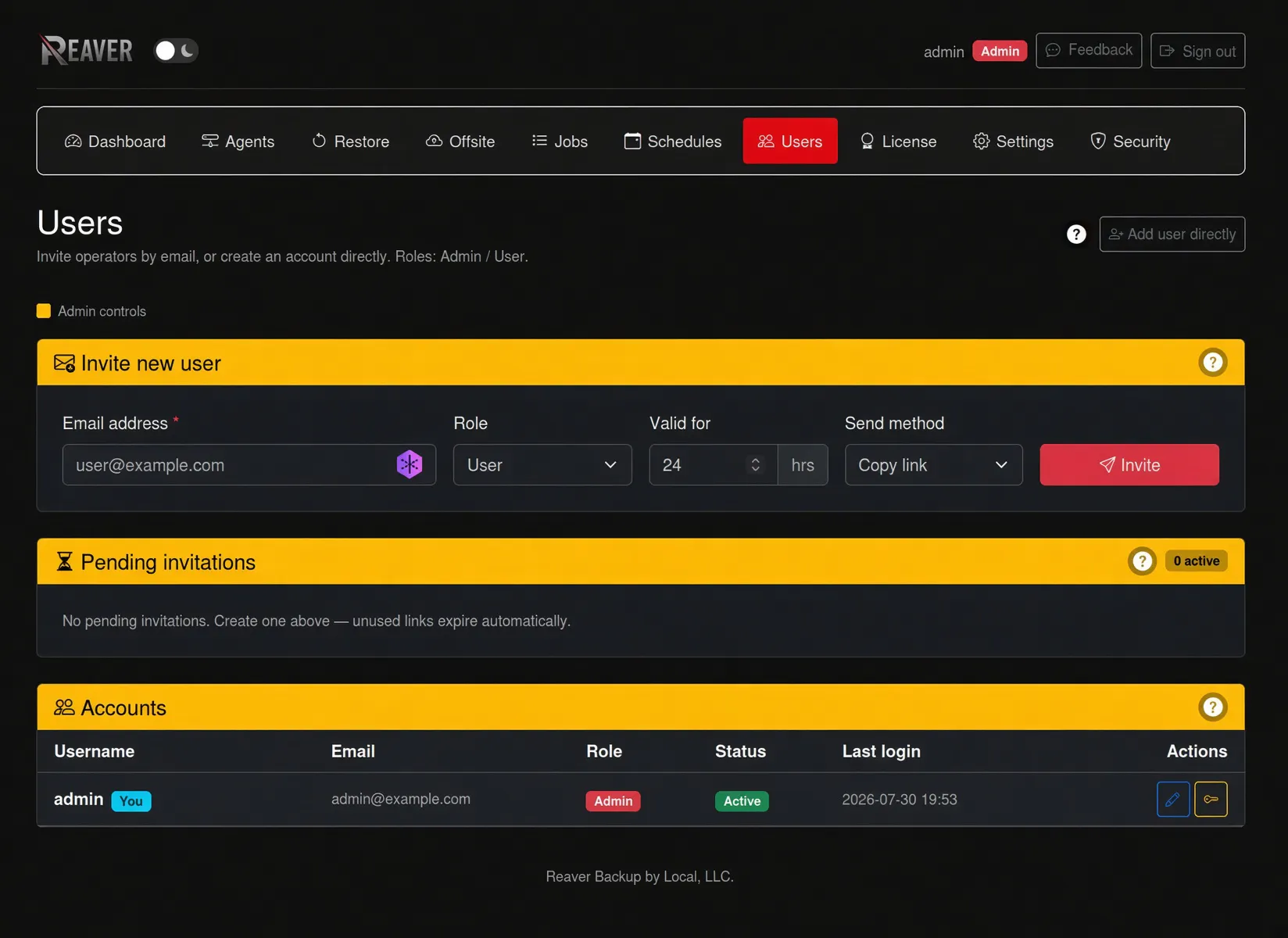Click the Admin role badge in Accounts table
Image resolution: width=1288 pixels, height=938 pixels.
[x=613, y=801]
